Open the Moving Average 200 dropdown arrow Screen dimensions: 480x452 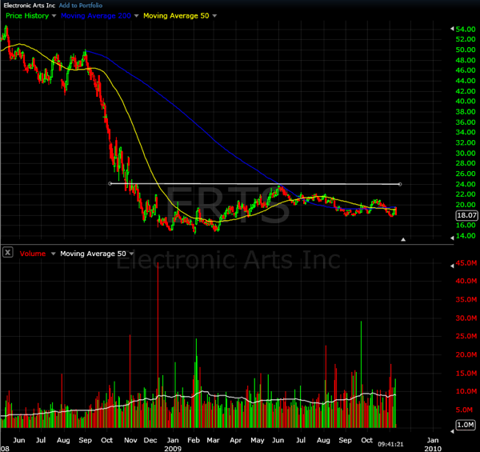[136, 16]
